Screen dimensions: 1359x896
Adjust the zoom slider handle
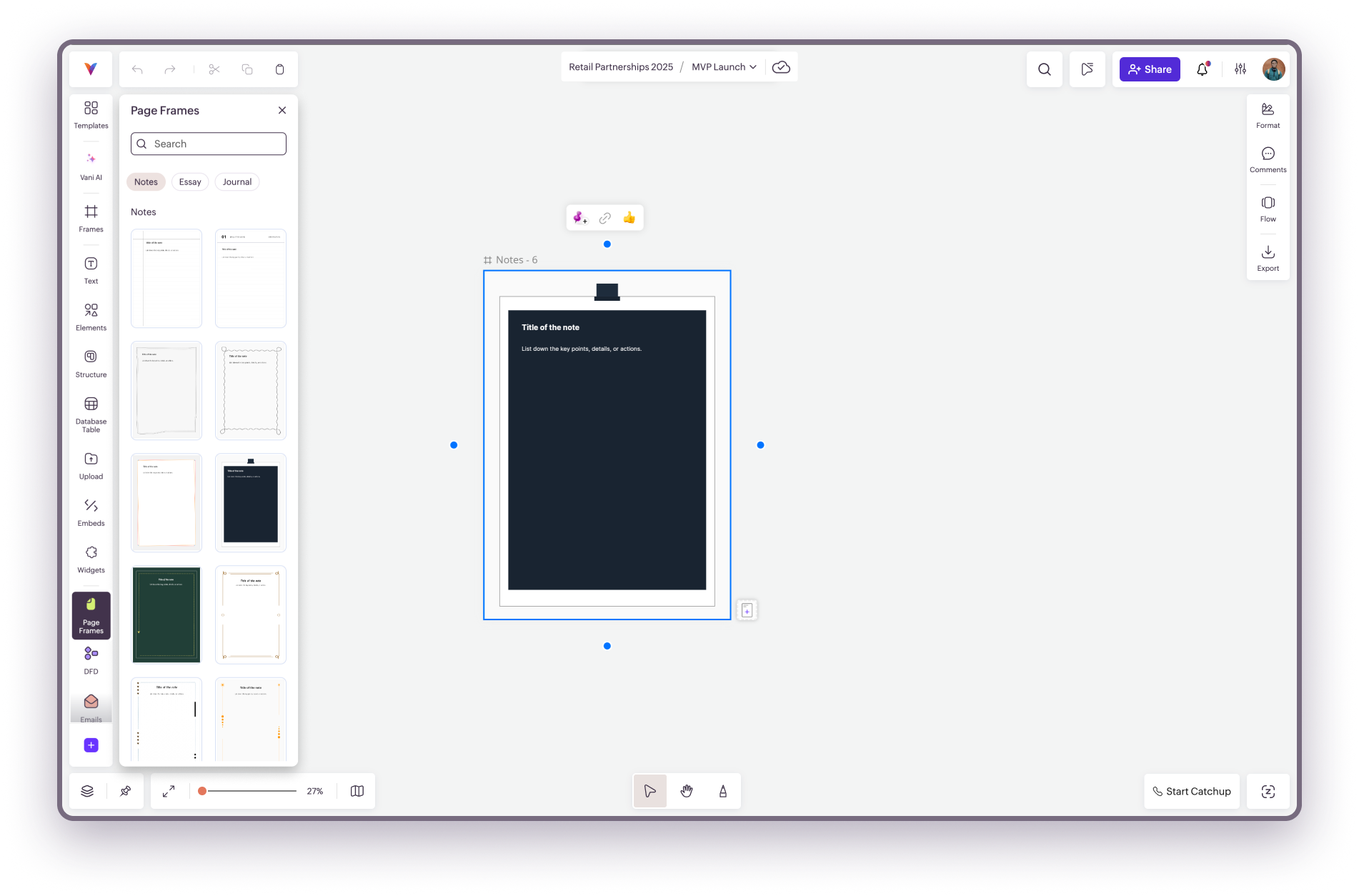point(202,791)
